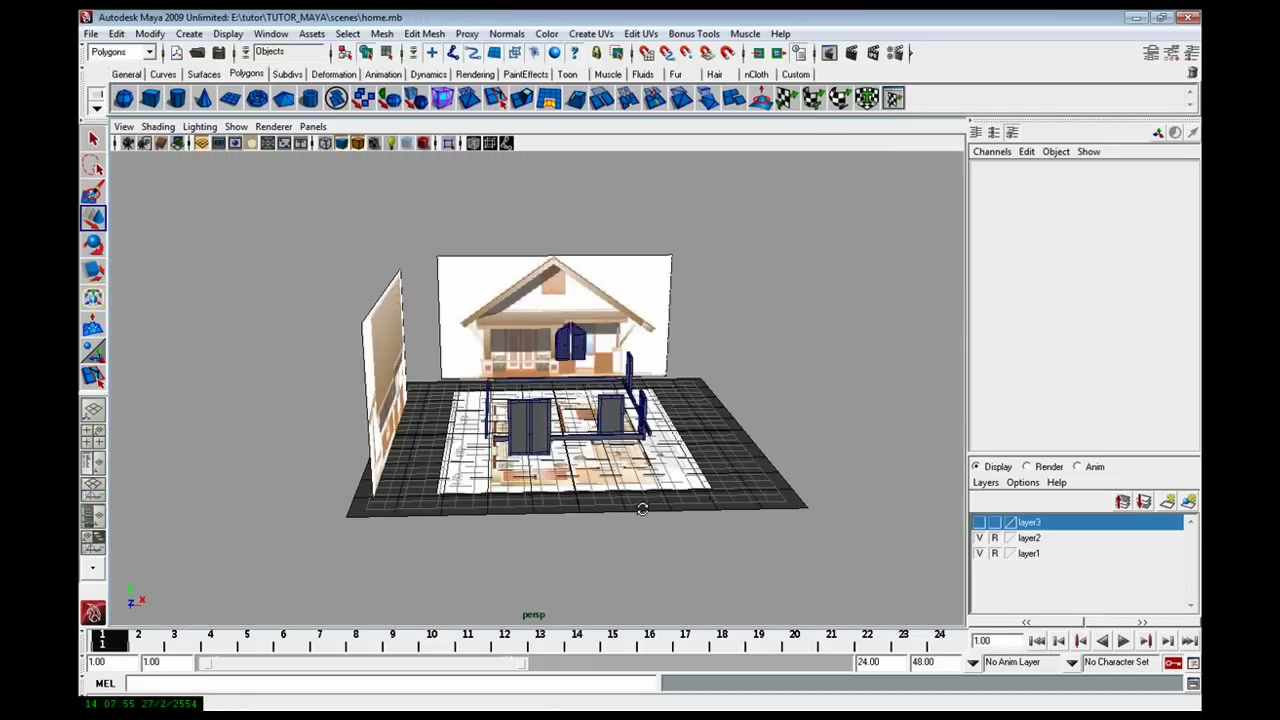Open the Edit Mesh menu
The width and height of the screenshot is (1280, 720).
click(x=424, y=34)
